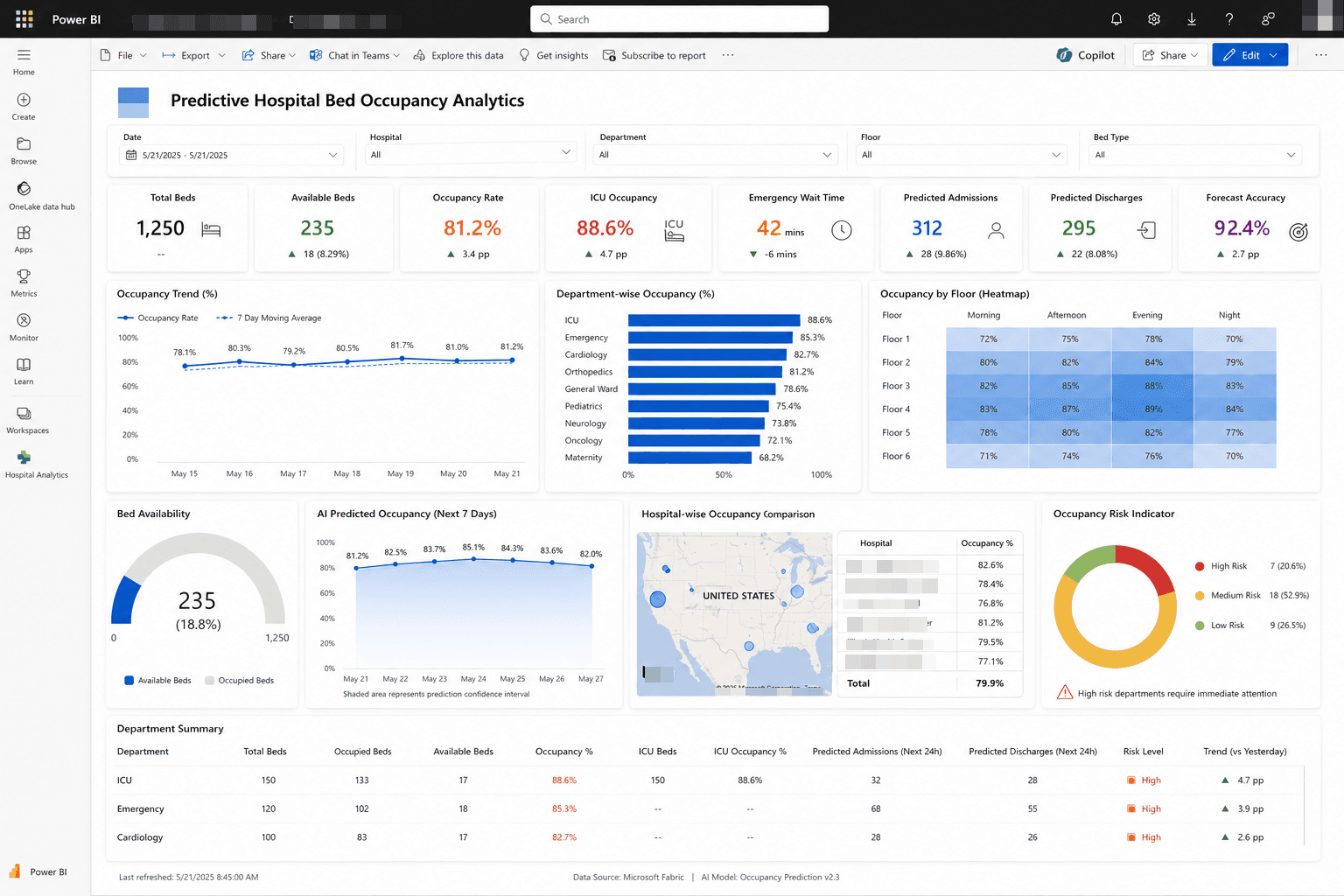
Task: Click the Floor 1 Morning 72% heatmap cell
Action: tap(988, 339)
